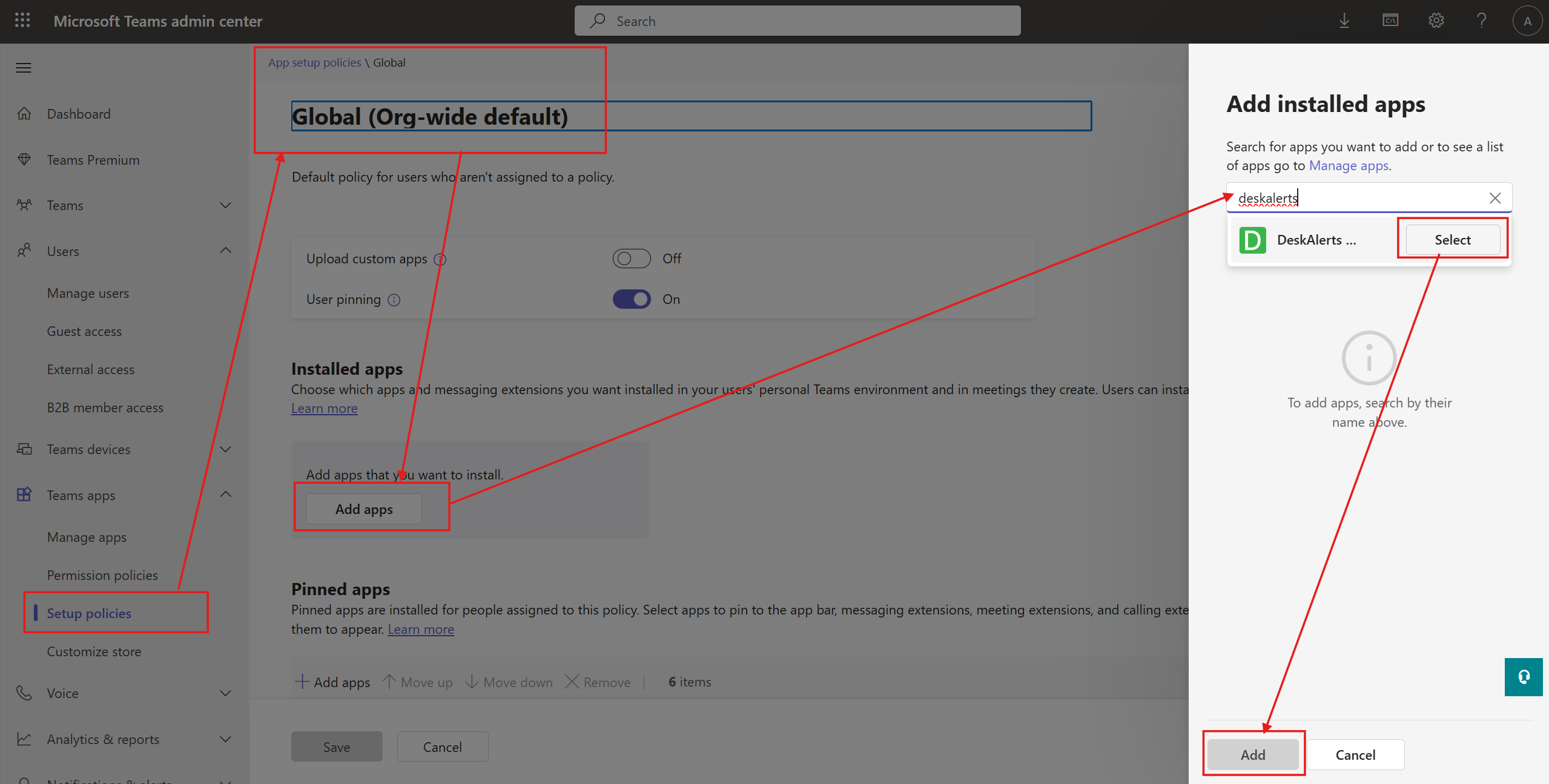Click the download icon in the top bar
1549x784 pixels.
point(1345,20)
